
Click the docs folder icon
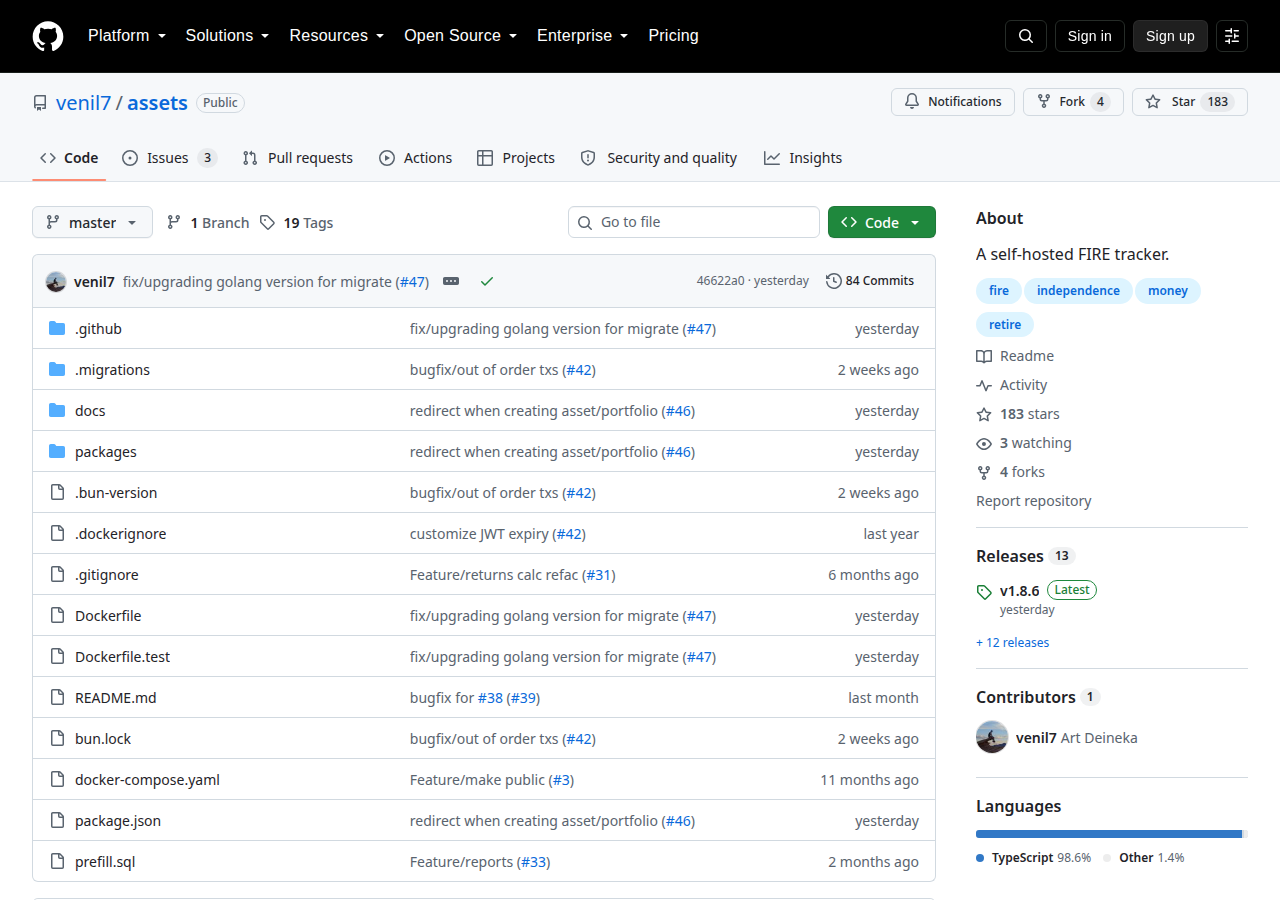pyautogui.click(x=57, y=410)
